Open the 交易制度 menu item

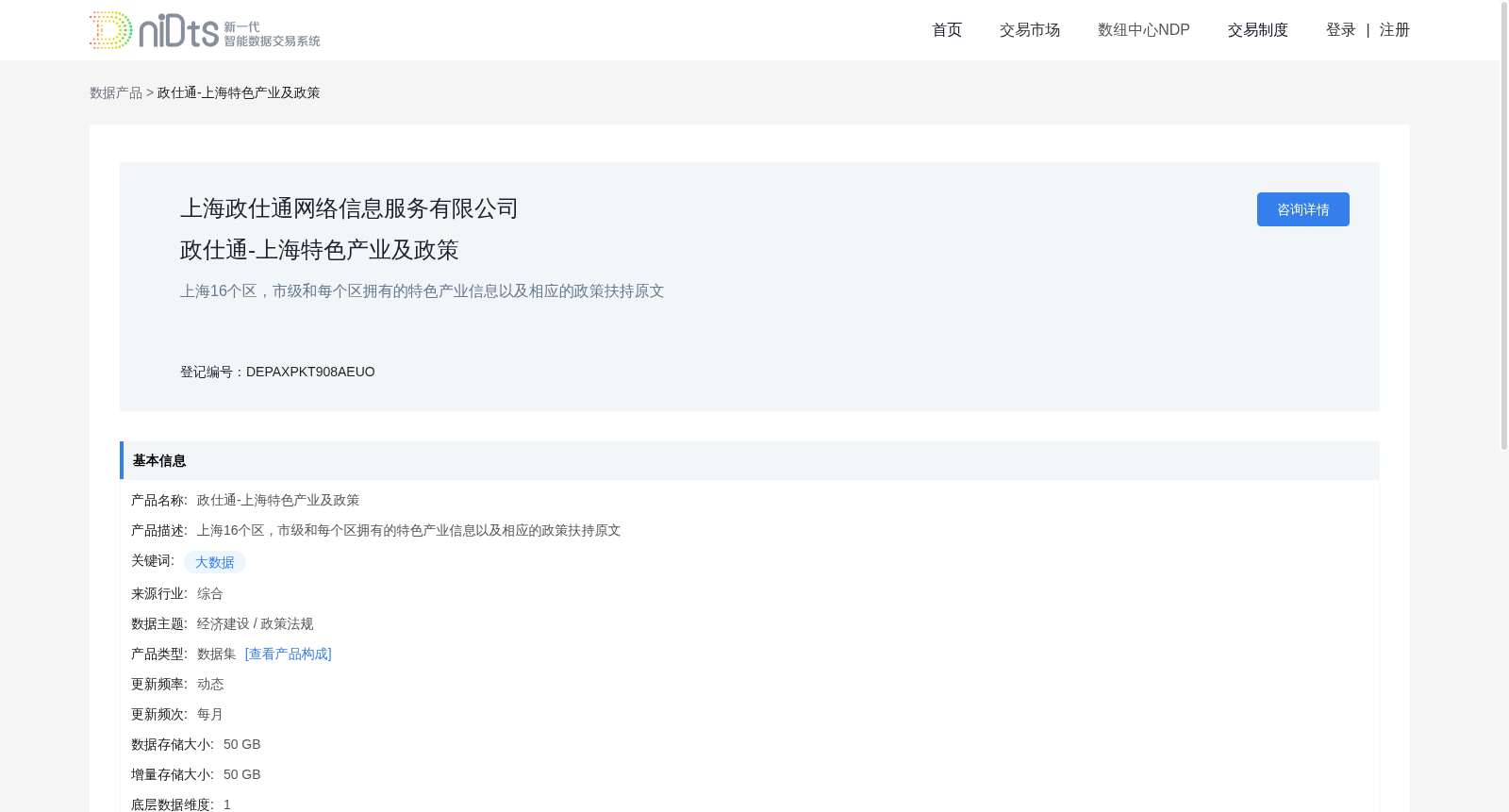point(1258,30)
